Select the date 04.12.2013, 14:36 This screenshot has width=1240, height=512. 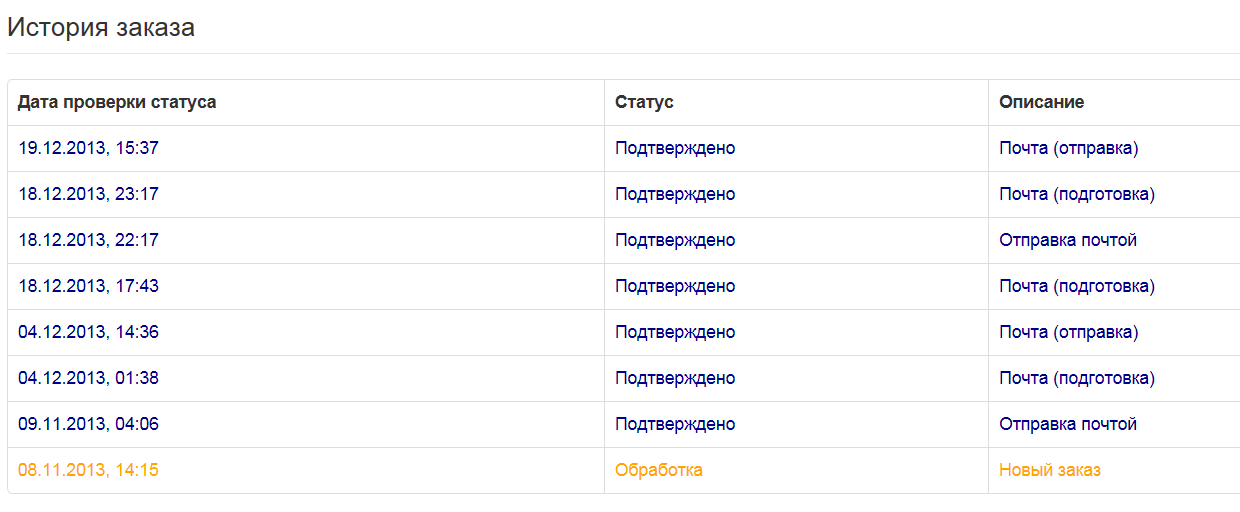(x=88, y=332)
